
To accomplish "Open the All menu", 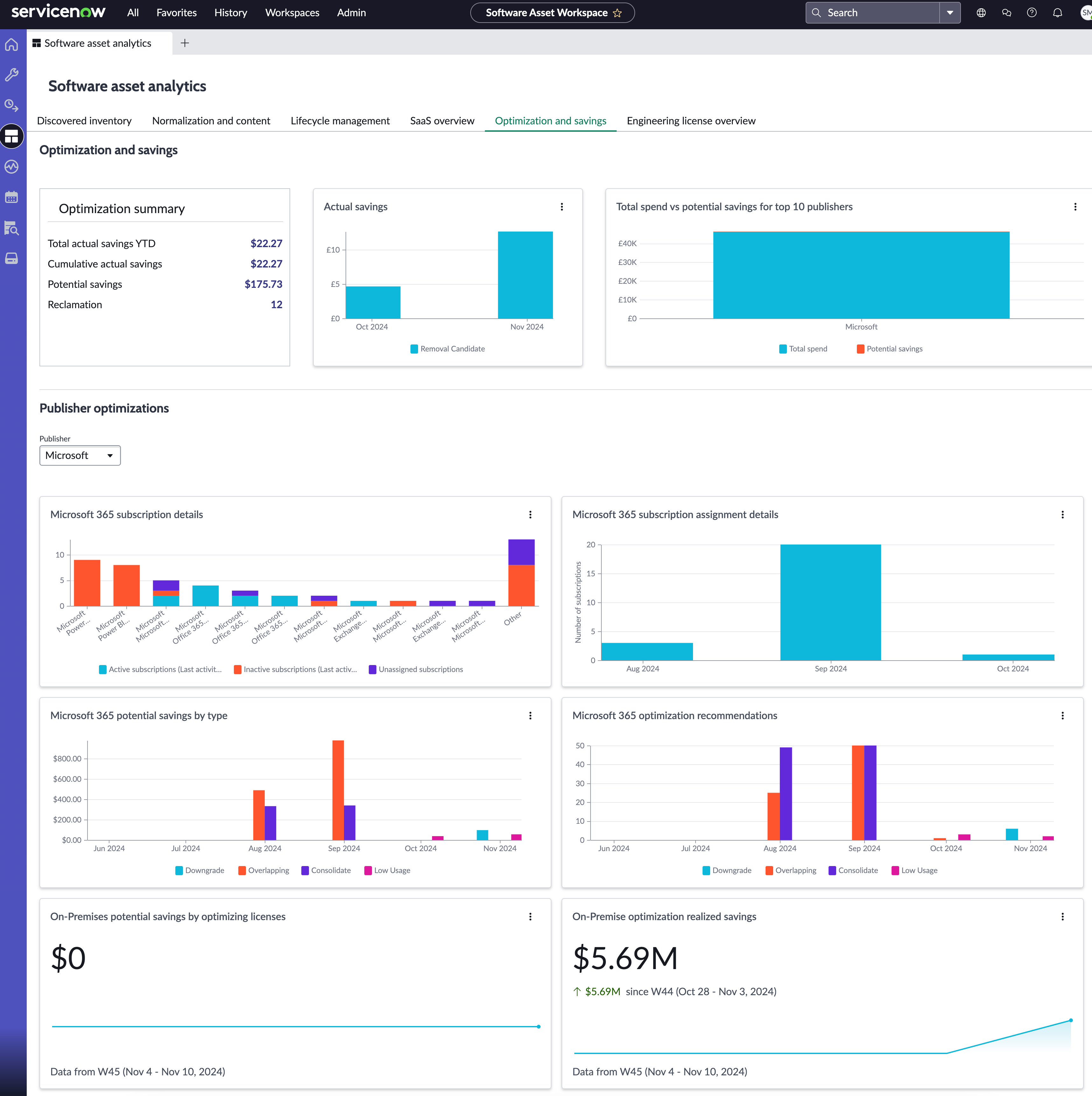I will [133, 12].
